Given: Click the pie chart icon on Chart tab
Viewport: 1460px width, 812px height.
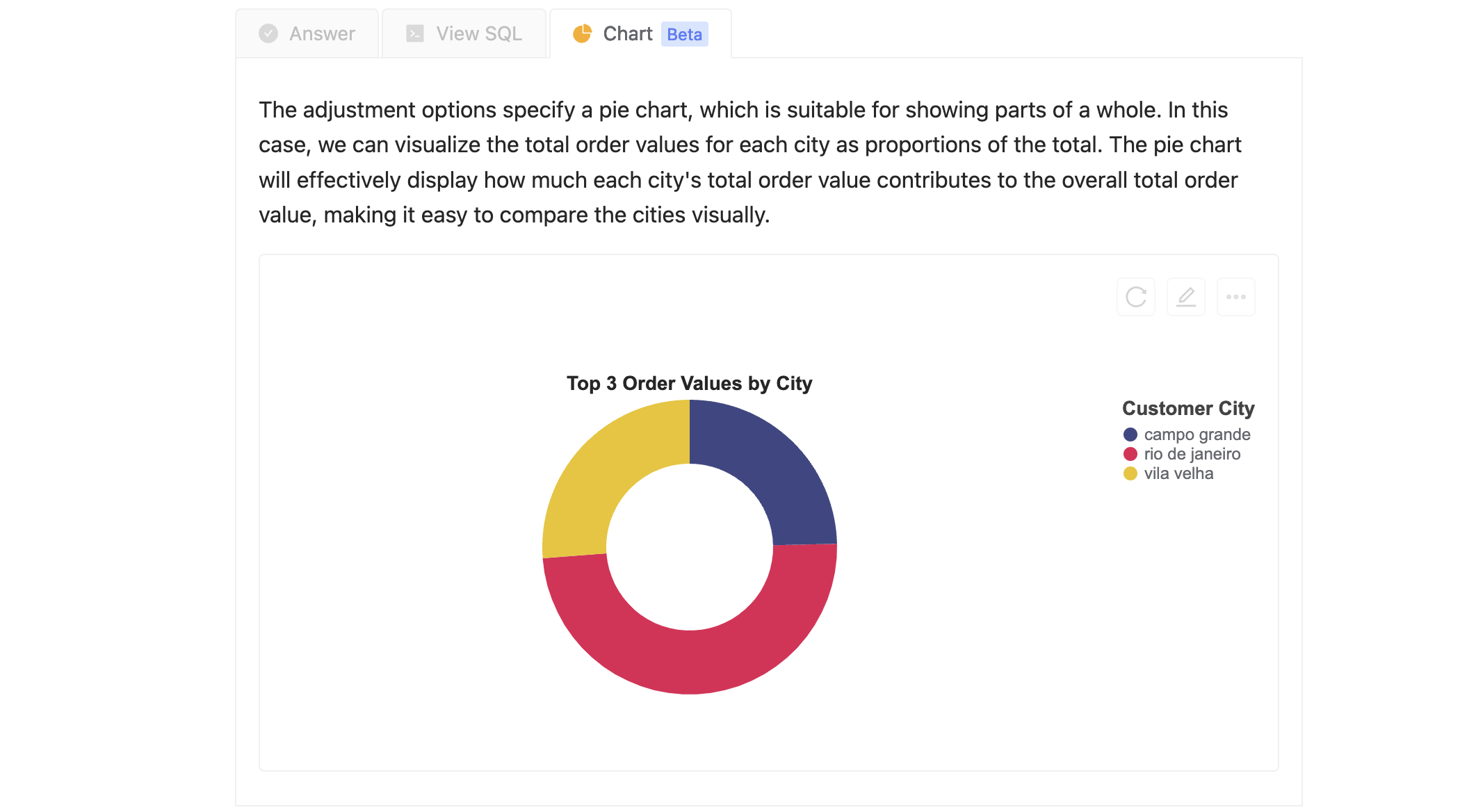Looking at the screenshot, I should [582, 33].
